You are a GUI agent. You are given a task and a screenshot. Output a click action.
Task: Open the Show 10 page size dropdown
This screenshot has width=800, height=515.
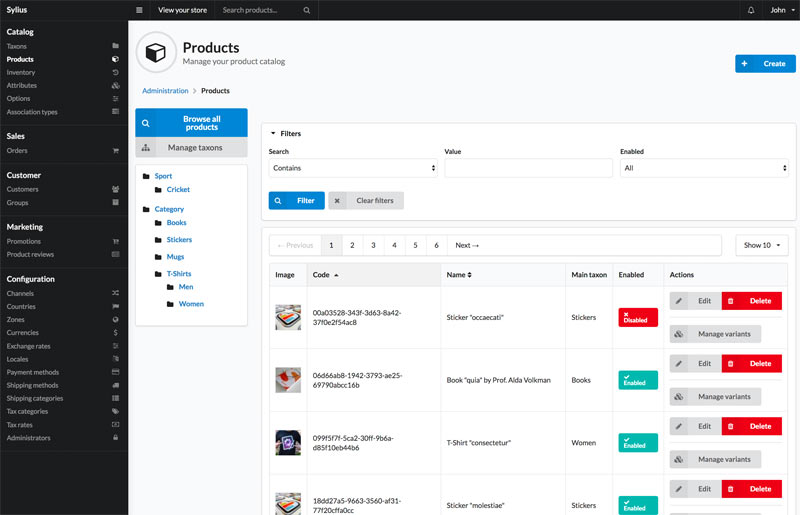tap(761, 245)
